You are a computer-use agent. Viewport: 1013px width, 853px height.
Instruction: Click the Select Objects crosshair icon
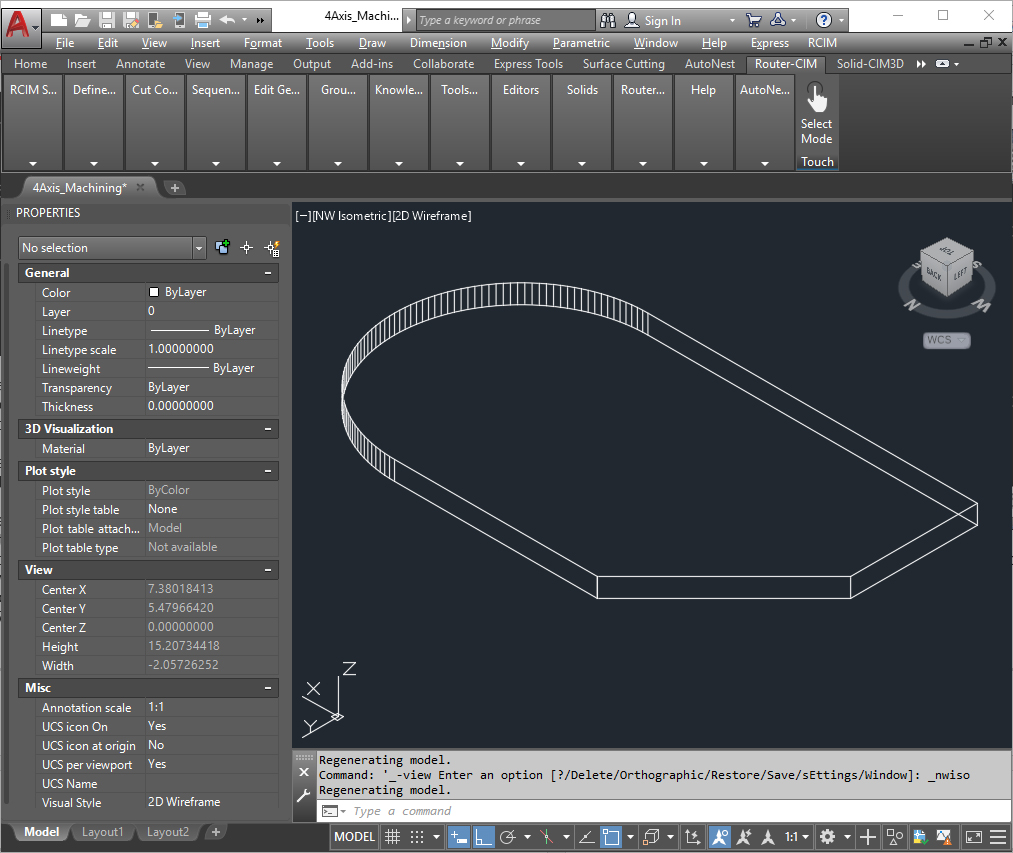246,248
